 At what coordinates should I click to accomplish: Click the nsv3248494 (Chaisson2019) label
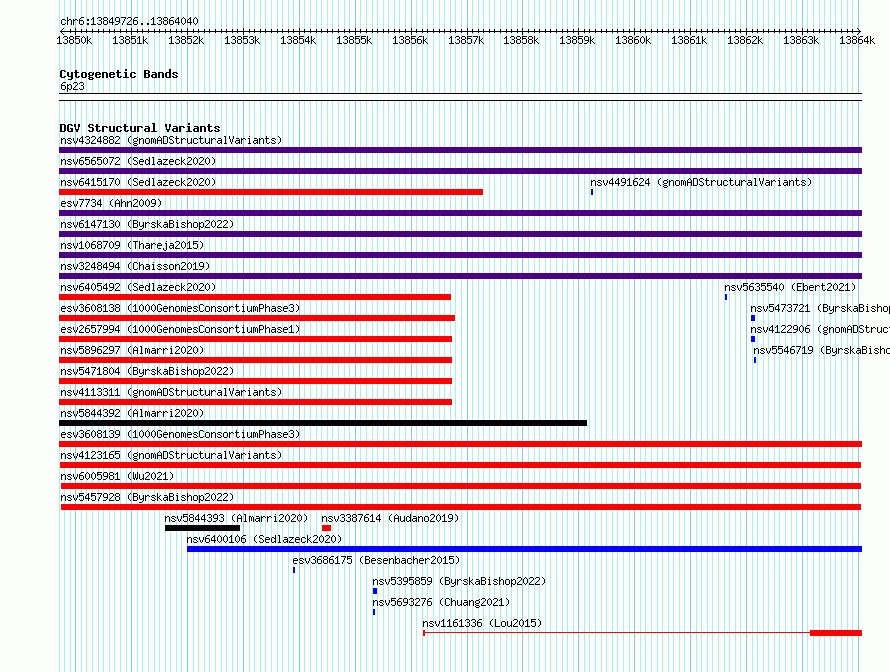click(x=135, y=266)
